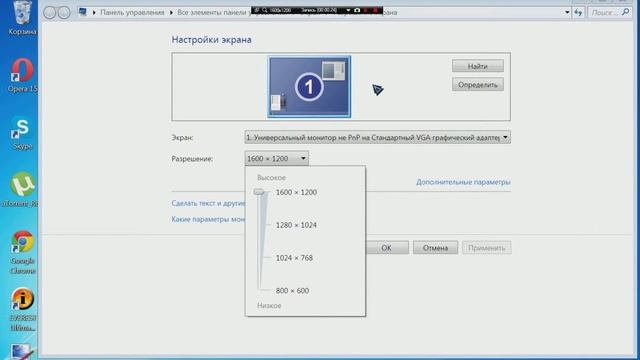Click Панель управления in the breadcrumb
Viewport: 640px width, 360px height.
tap(132, 12)
